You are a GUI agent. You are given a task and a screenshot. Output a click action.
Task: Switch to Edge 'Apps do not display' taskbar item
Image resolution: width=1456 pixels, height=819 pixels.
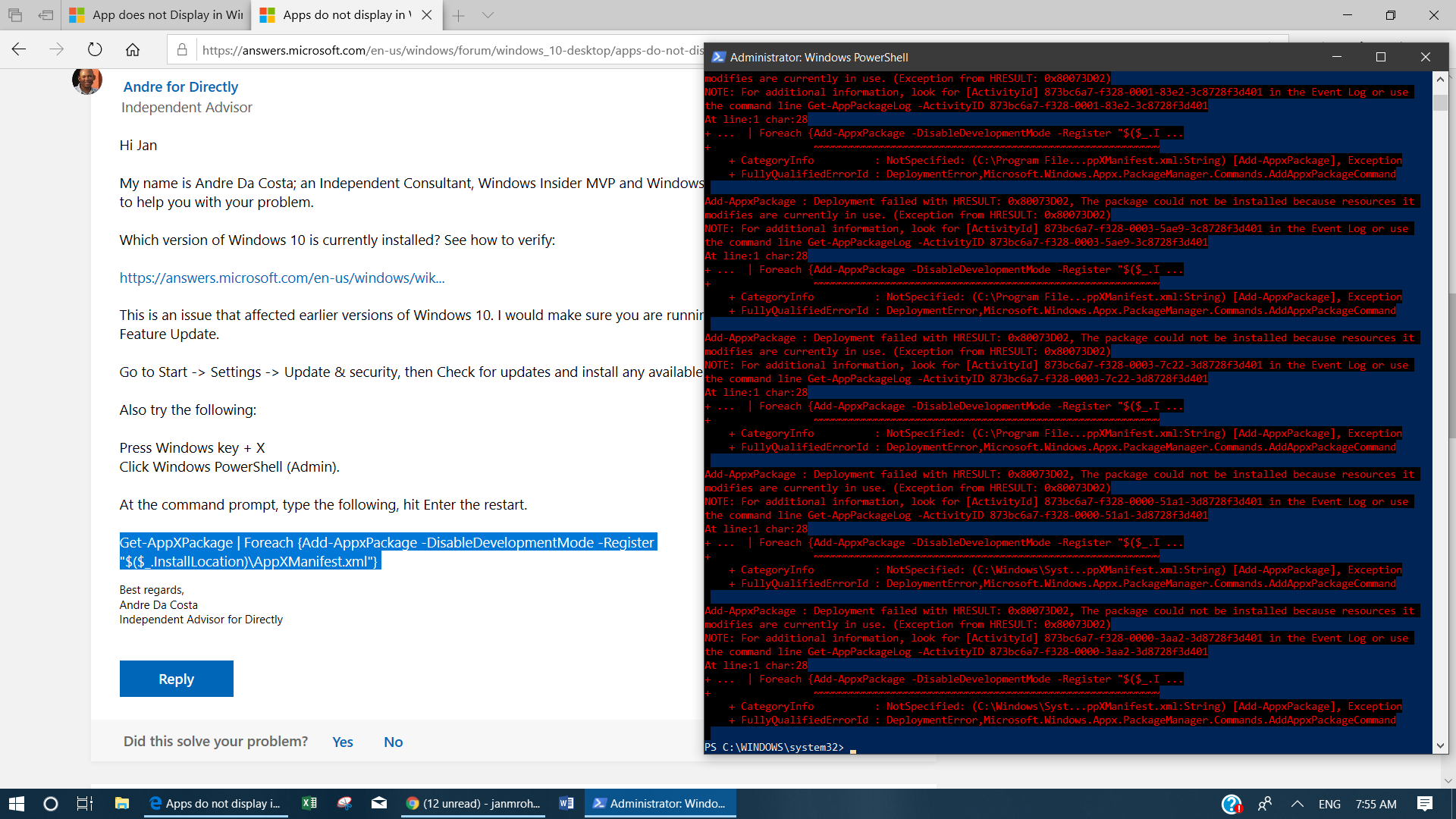(216, 804)
